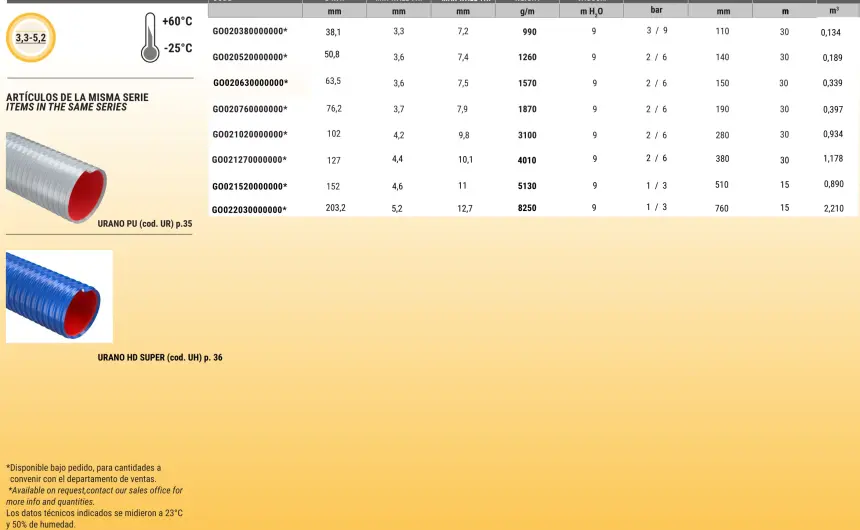The width and height of the screenshot is (860, 530).
Task: Select product code GO022030000000*
Action: (249, 210)
